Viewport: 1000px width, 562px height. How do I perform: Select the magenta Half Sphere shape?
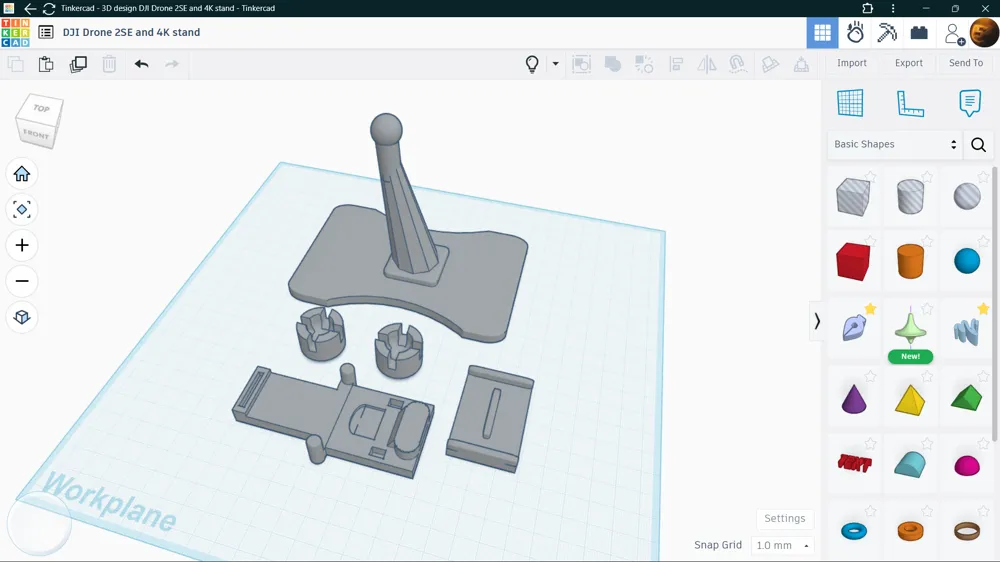[x=967, y=466]
